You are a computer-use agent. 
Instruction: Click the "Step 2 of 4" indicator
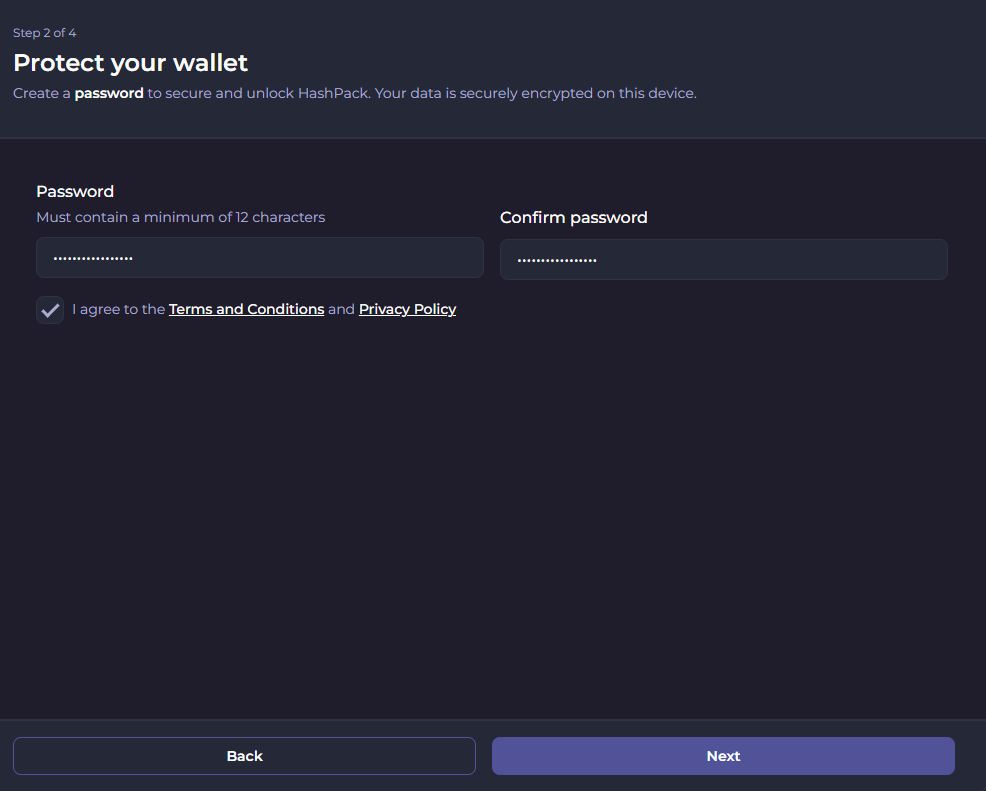click(x=44, y=33)
